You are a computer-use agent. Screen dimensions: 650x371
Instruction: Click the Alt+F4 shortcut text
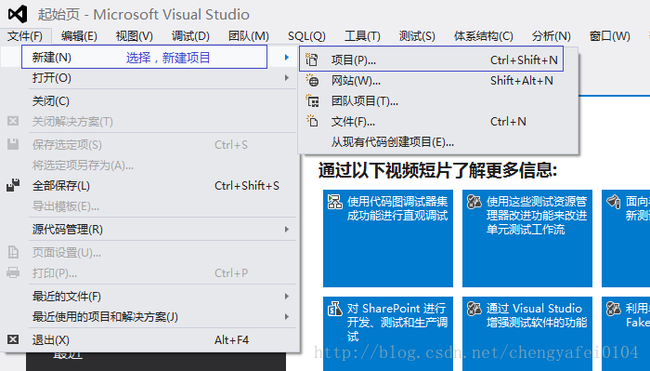(x=231, y=340)
